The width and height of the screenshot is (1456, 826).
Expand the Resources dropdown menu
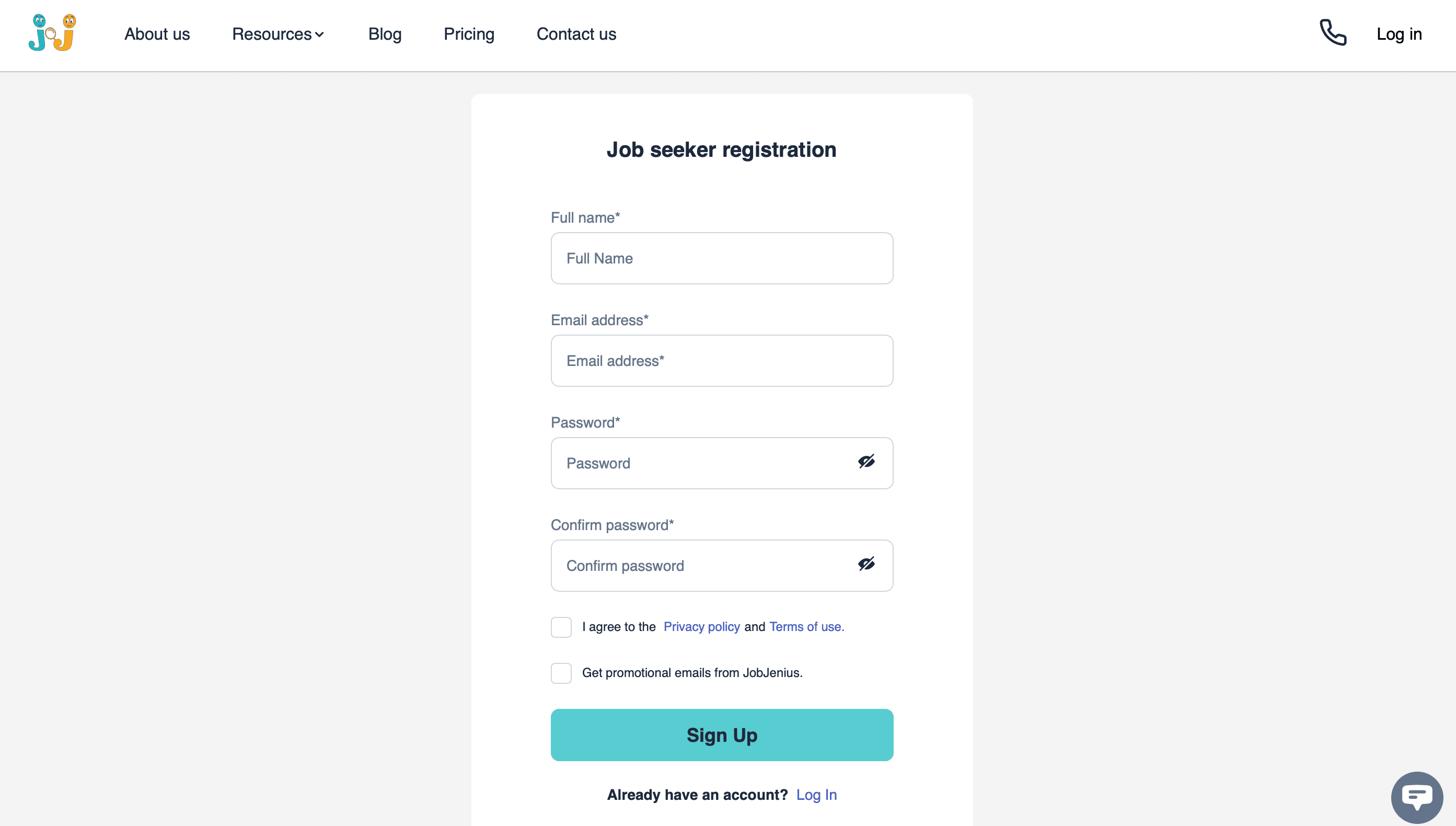pyautogui.click(x=279, y=34)
